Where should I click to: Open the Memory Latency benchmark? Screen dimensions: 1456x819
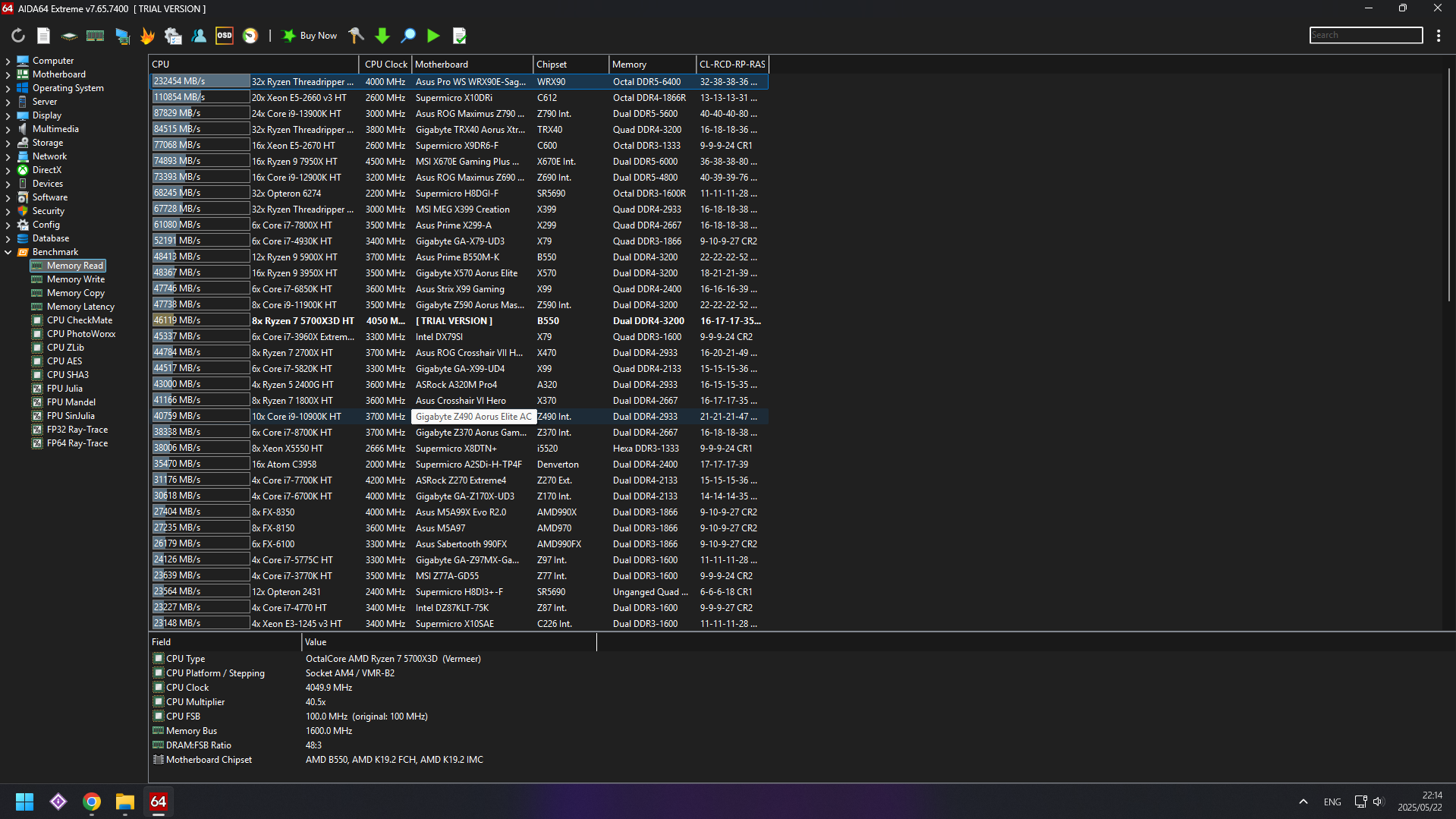(80, 307)
